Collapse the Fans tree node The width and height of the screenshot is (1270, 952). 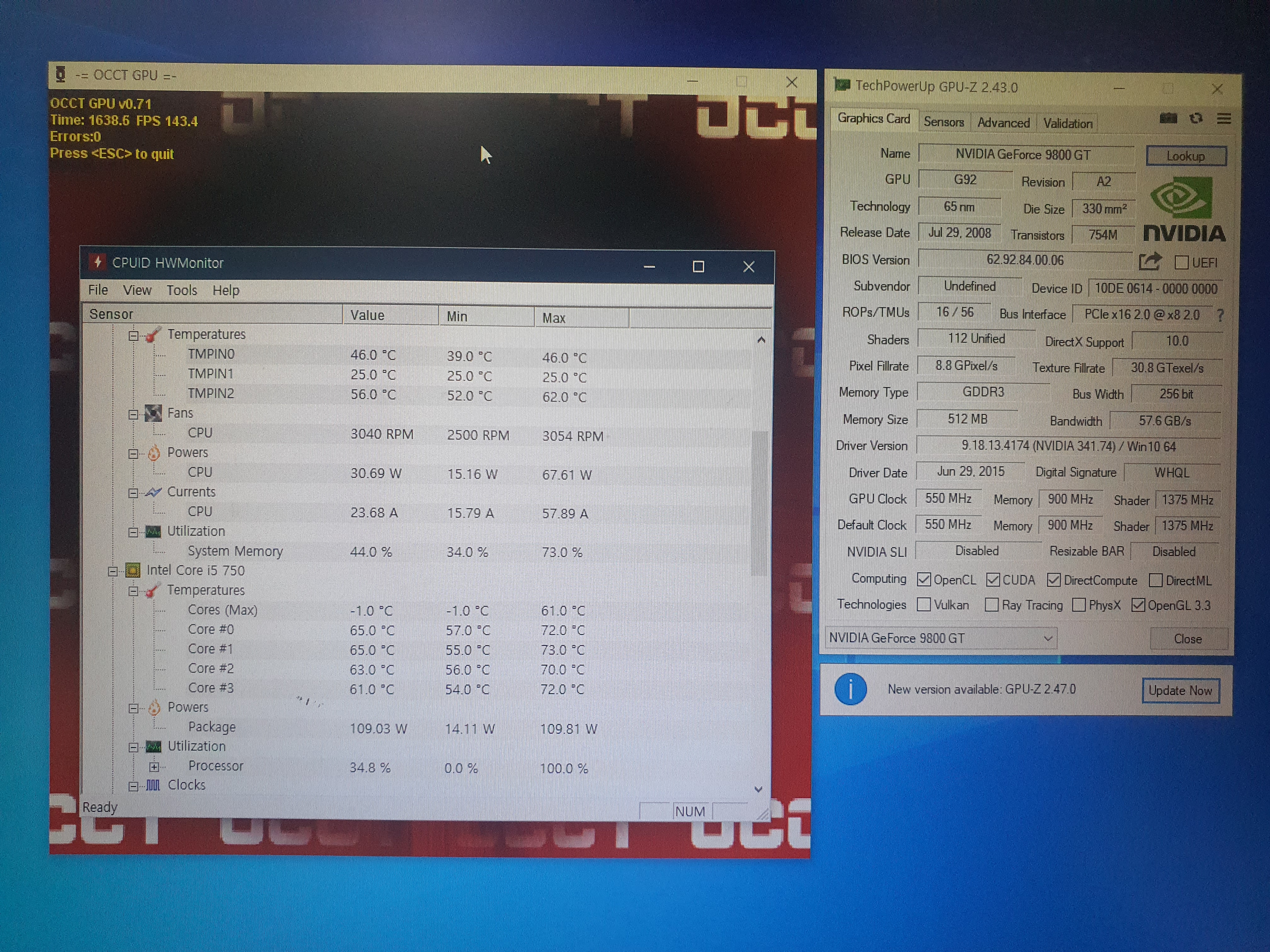click(133, 414)
